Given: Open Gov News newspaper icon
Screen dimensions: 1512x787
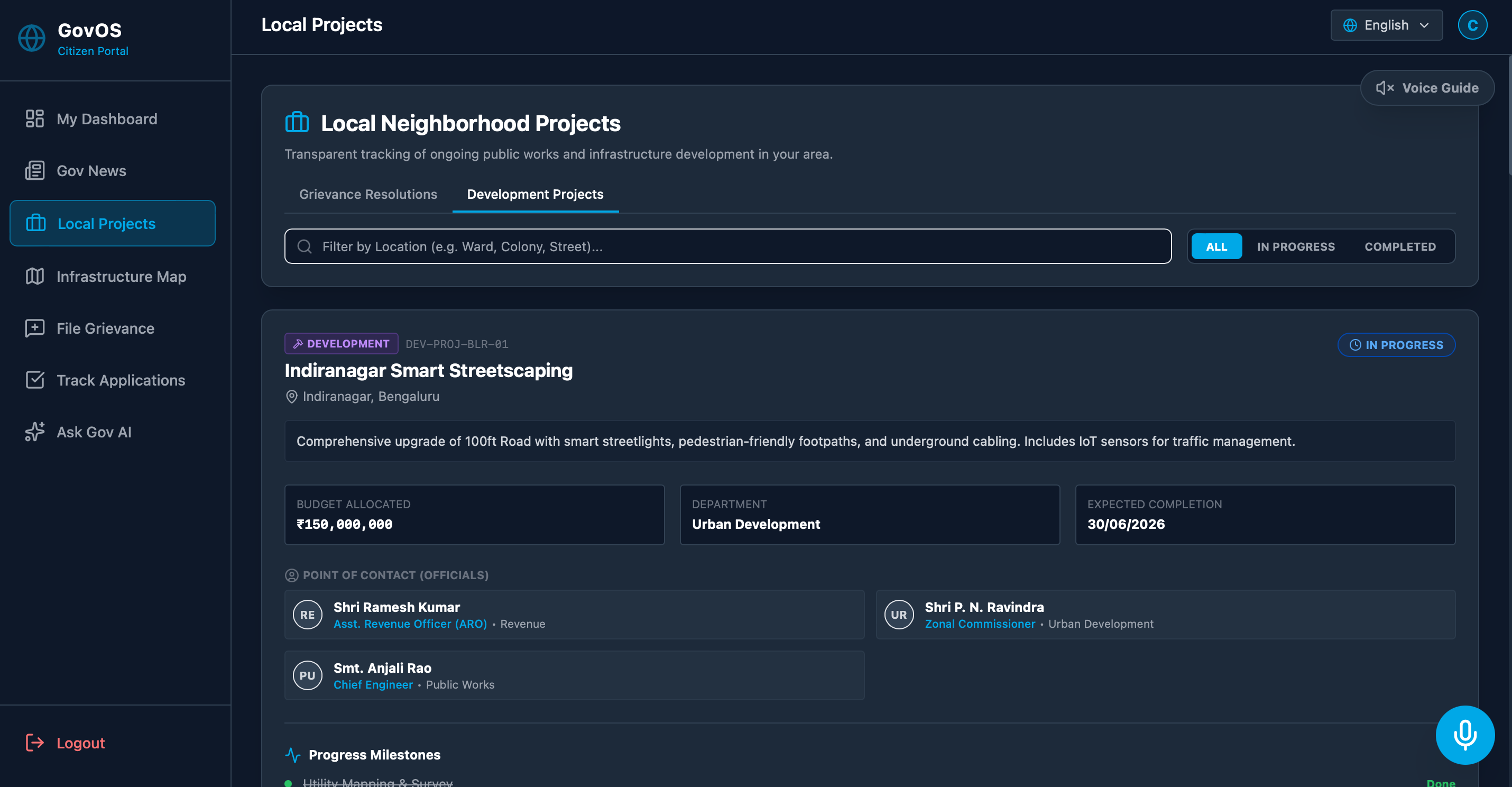Looking at the screenshot, I should [x=35, y=170].
